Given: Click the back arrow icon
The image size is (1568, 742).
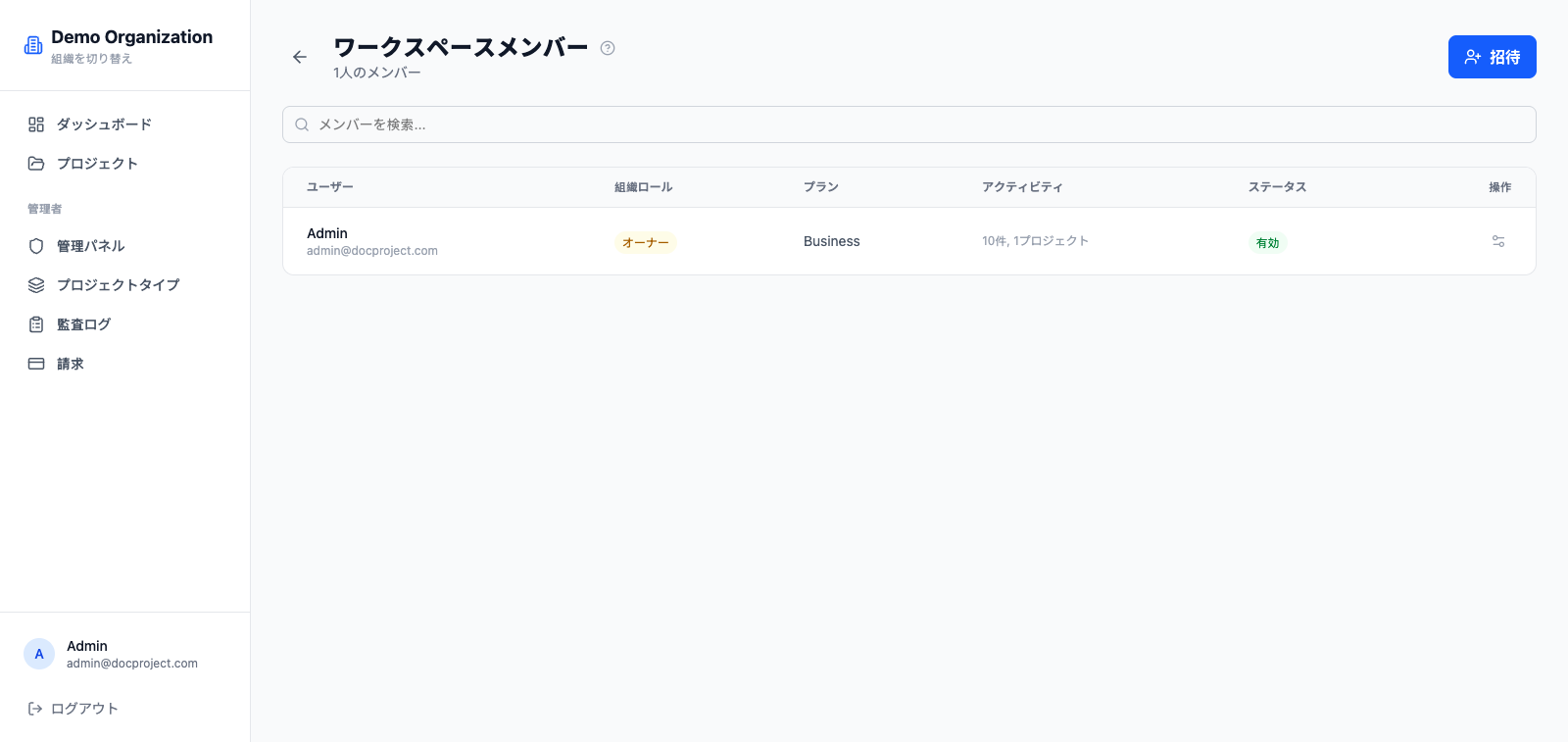Looking at the screenshot, I should coord(300,57).
